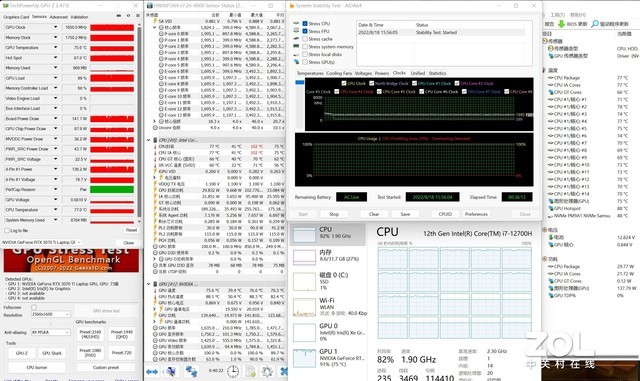Click Custom preset button in FurMark
This screenshot has width=640, height=381.
click(106, 368)
